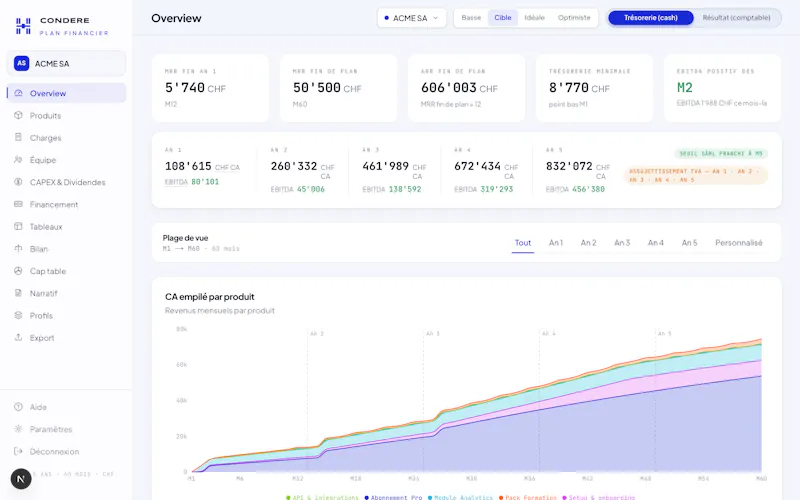This screenshot has width=800, height=500.
Task: Open the Profils page link
Action: [x=66, y=315]
